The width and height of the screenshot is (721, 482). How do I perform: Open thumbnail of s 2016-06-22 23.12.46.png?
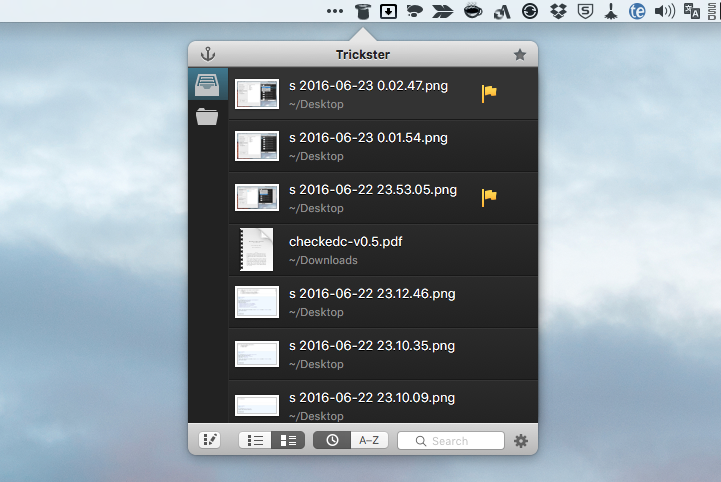click(257, 302)
